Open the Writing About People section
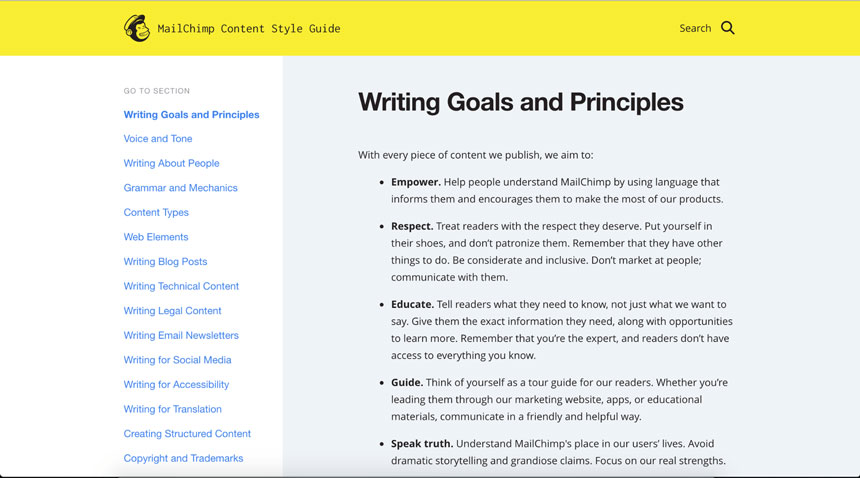This screenshot has width=860, height=478. point(171,163)
